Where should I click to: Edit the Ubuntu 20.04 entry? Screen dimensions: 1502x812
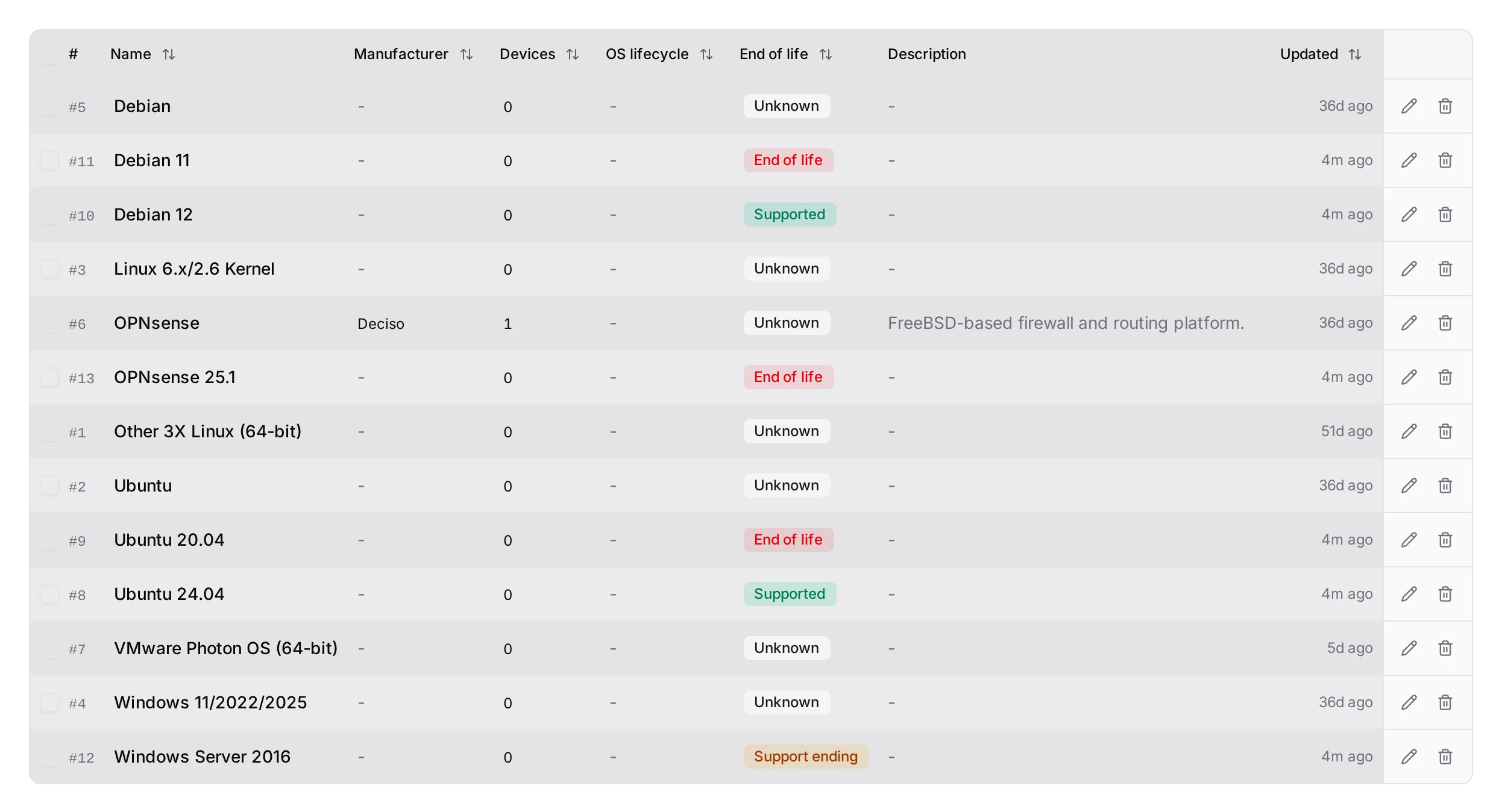pos(1409,540)
